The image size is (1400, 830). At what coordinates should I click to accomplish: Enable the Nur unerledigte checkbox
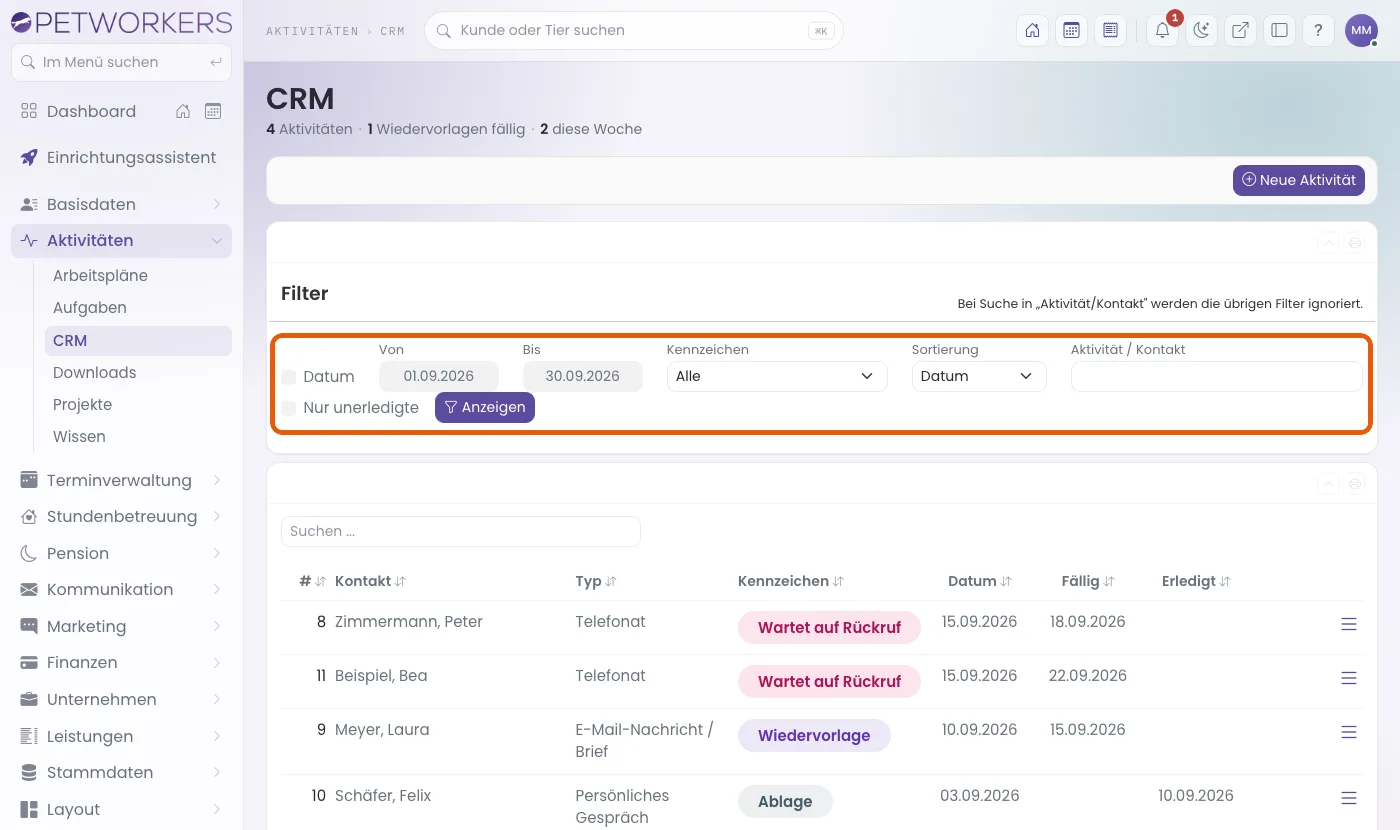click(x=288, y=408)
